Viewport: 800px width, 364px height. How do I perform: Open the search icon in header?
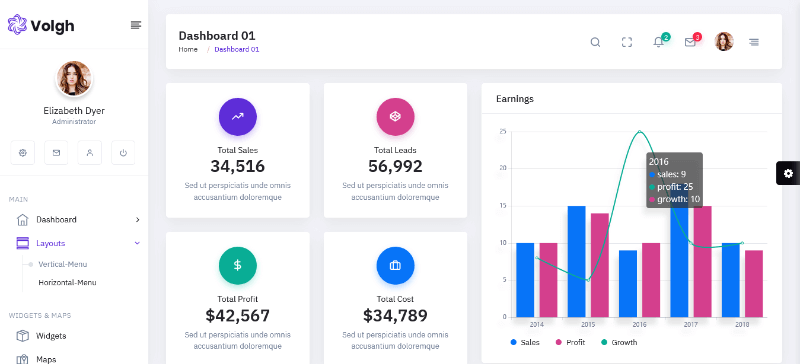[x=595, y=42]
